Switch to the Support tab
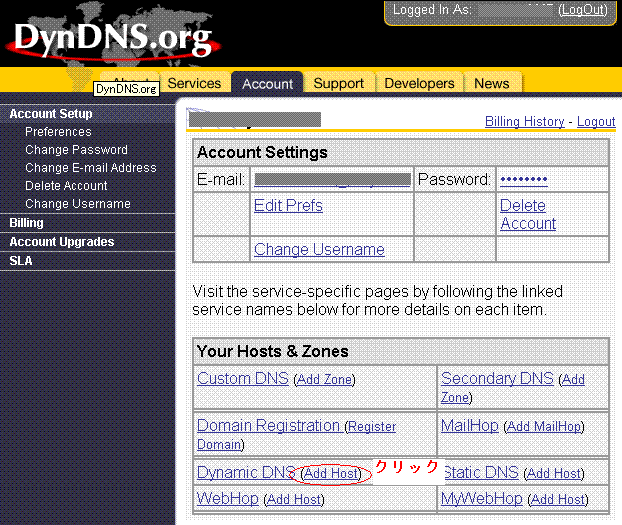The width and height of the screenshot is (622, 525). point(338,84)
